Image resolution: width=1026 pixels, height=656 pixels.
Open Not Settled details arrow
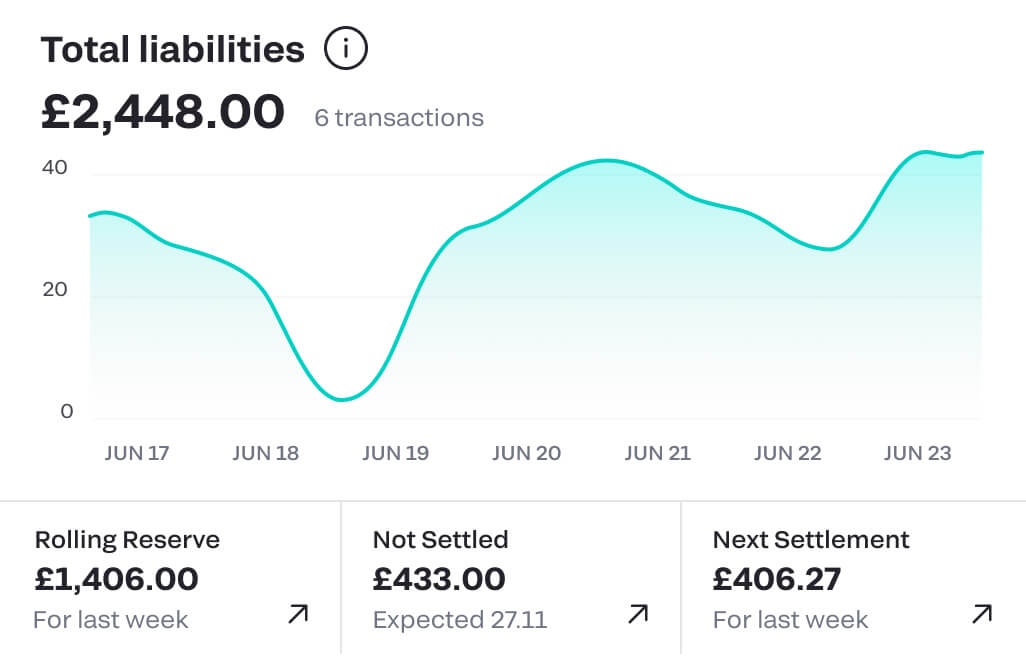638,614
